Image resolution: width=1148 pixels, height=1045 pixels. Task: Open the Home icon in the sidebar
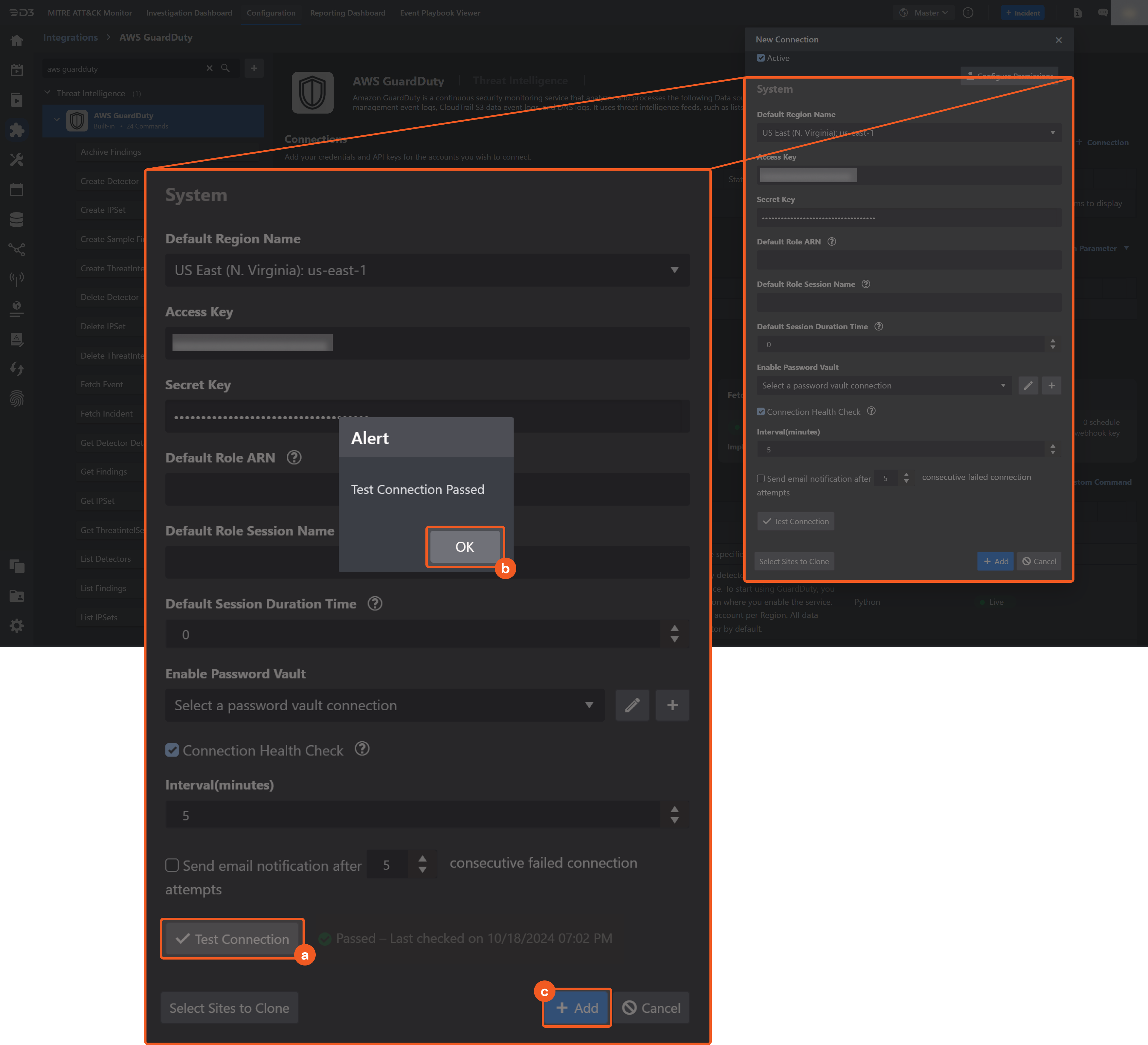coord(17,40)
